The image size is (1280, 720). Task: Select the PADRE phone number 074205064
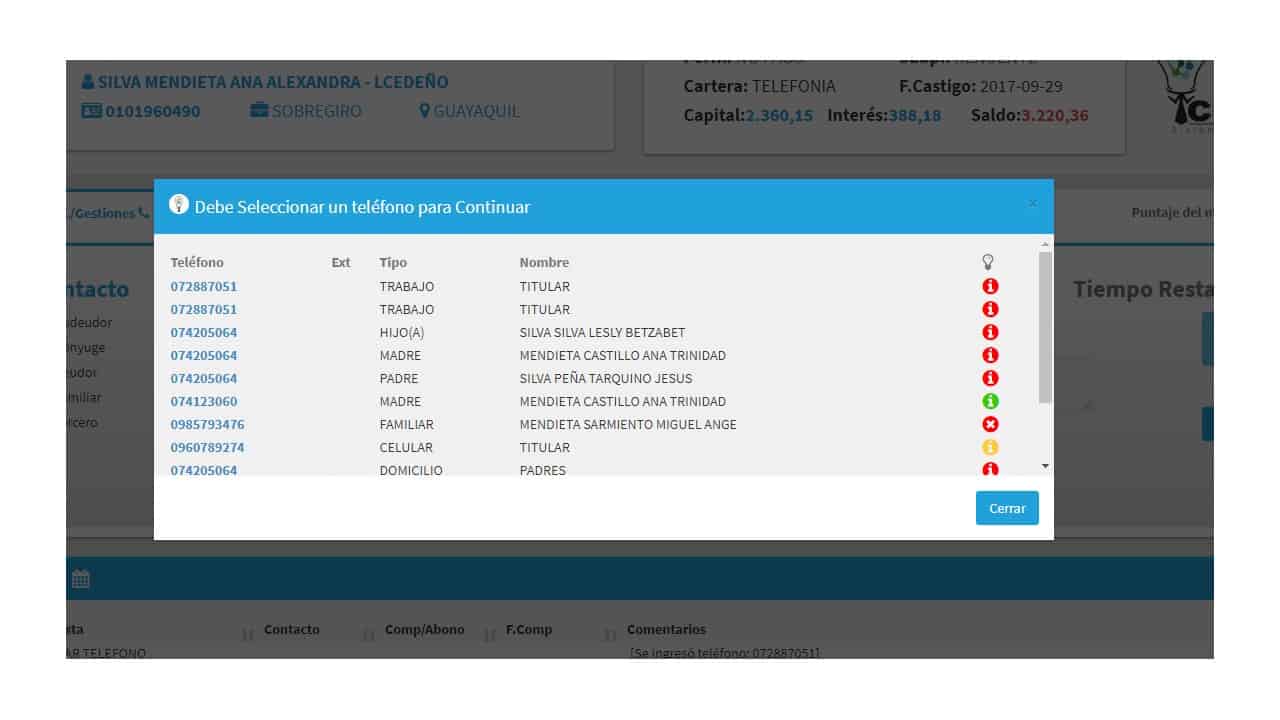click(204, 378)
